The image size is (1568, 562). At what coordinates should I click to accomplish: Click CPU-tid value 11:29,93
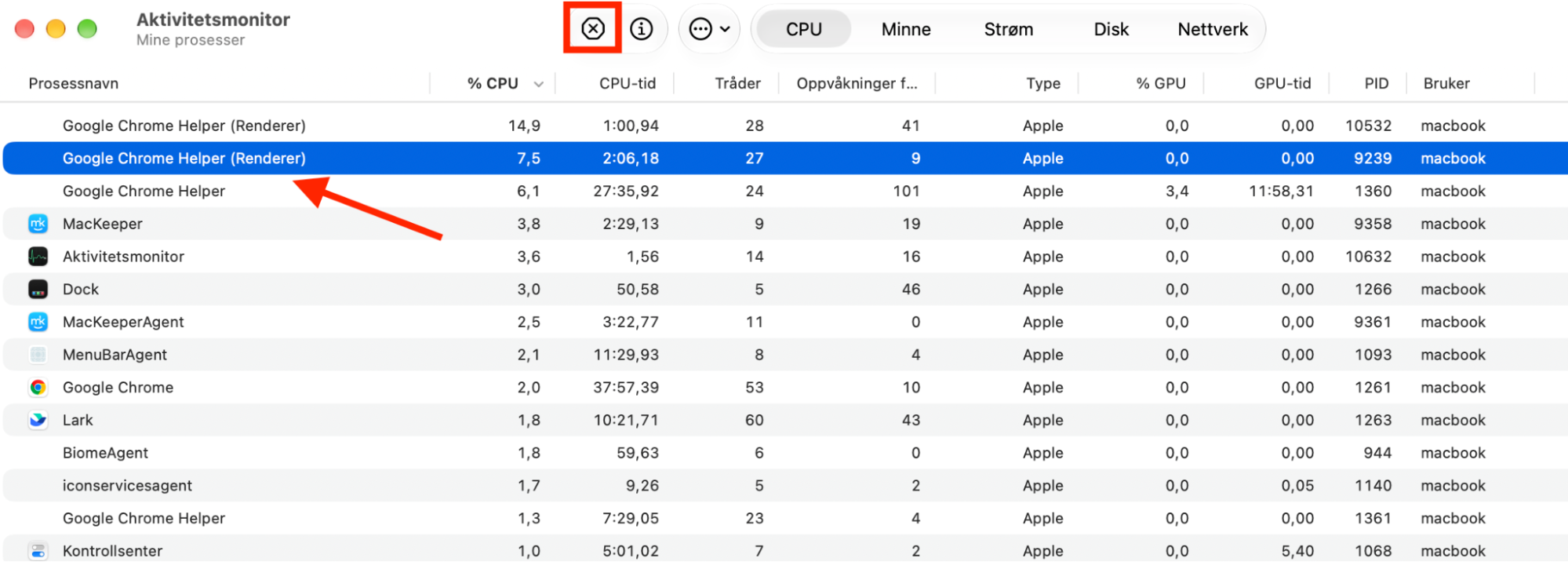click(626, 355)
